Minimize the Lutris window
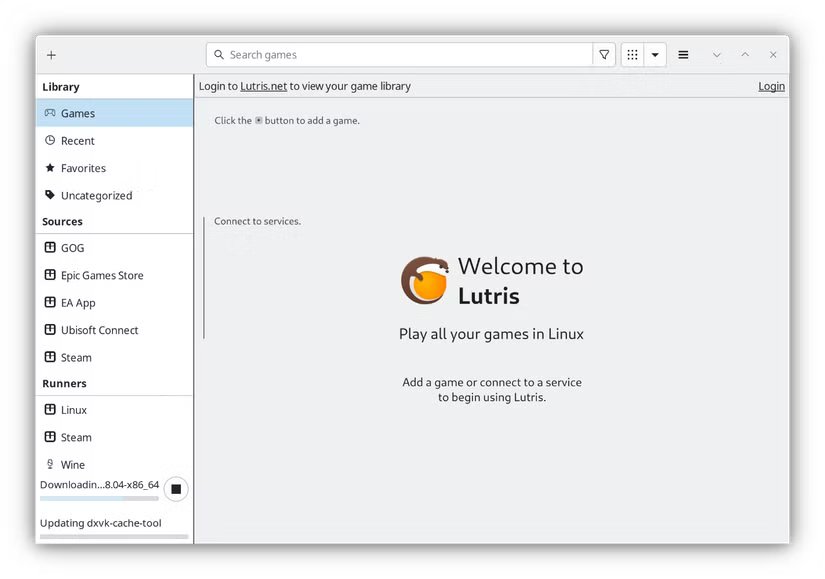The width and height of the screenshot is (825, 579). (717, 55)
